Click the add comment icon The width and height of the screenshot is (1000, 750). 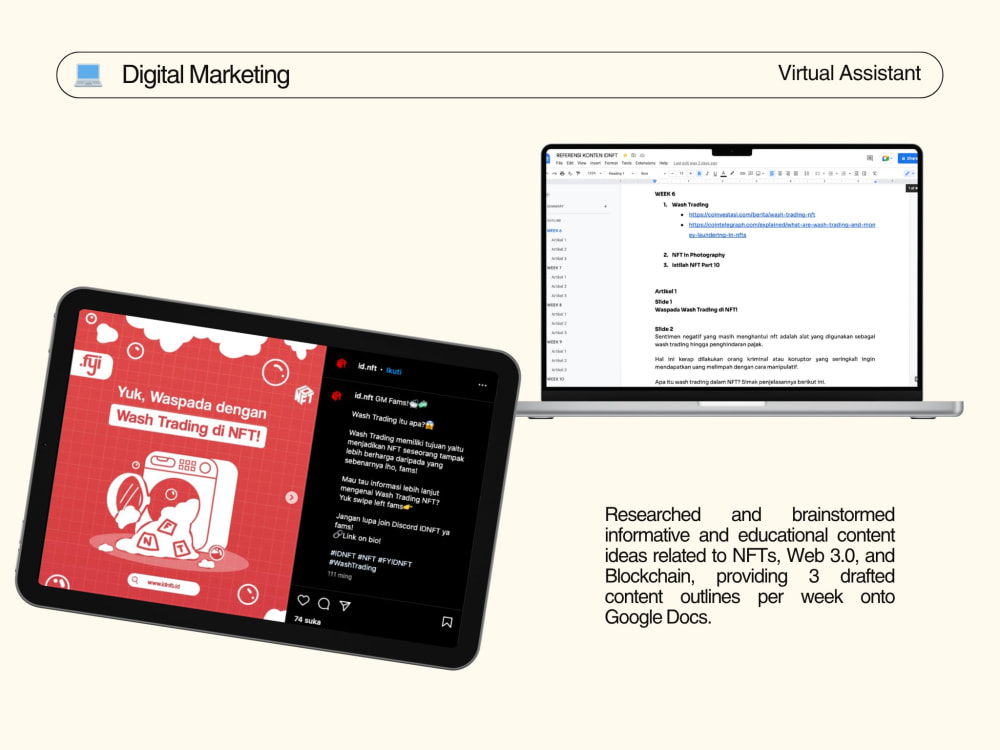751,173
